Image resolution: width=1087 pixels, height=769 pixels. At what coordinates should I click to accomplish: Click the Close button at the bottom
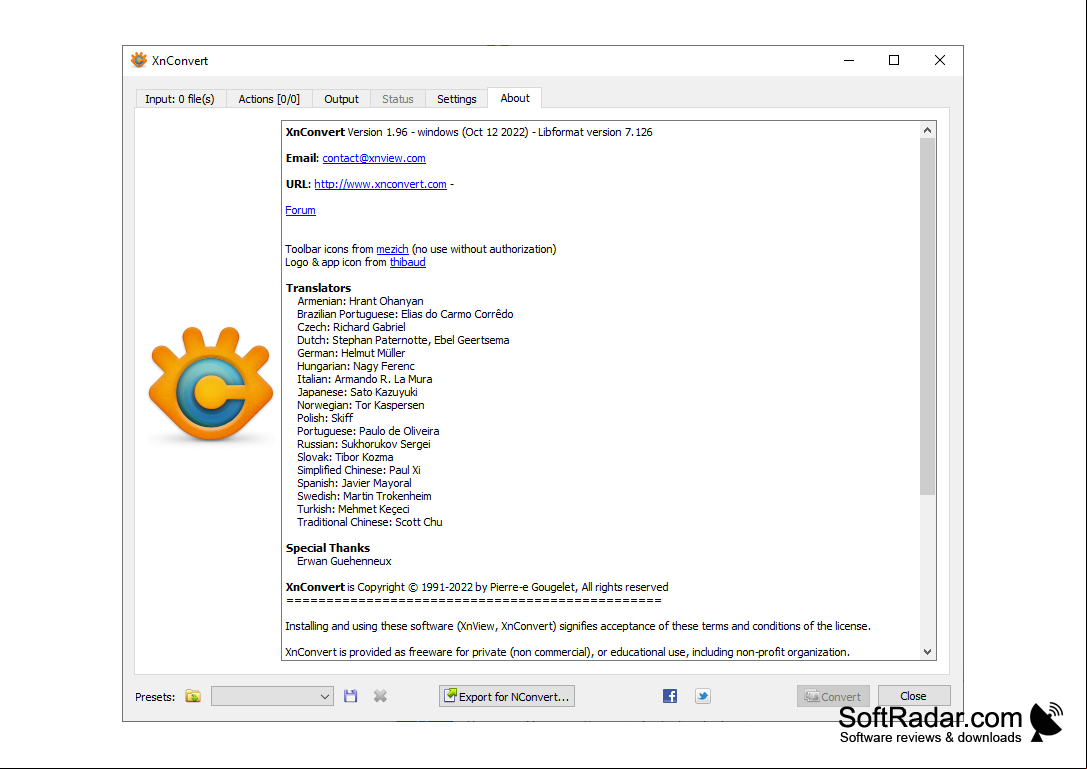(914, 696)
